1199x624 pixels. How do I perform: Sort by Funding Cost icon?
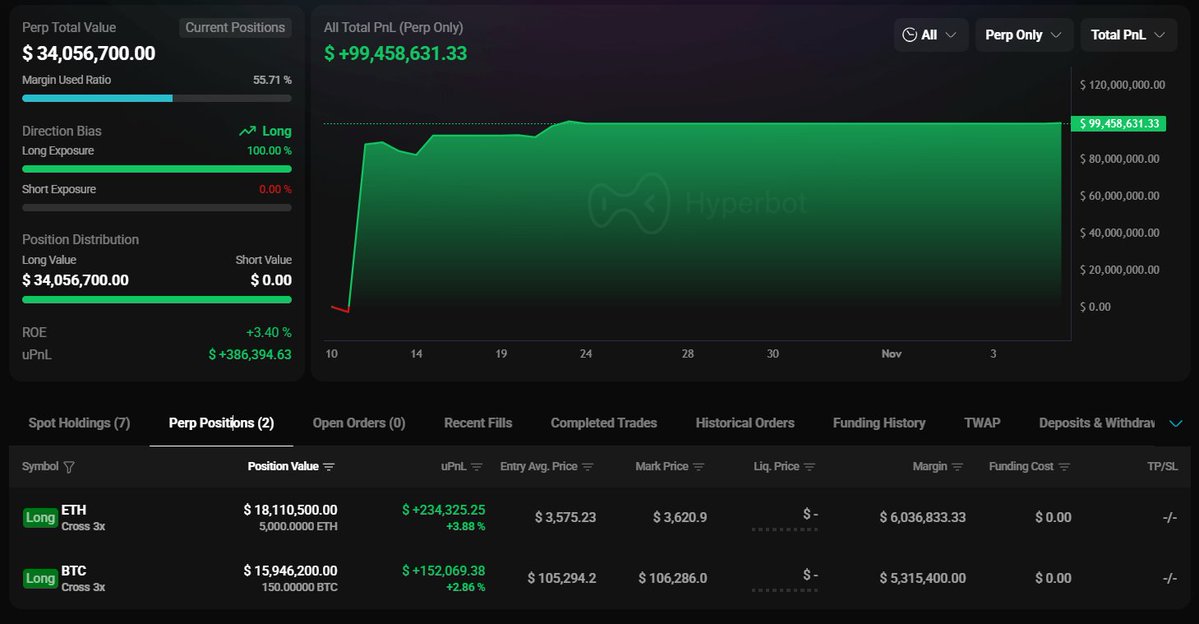(1064, 467)
